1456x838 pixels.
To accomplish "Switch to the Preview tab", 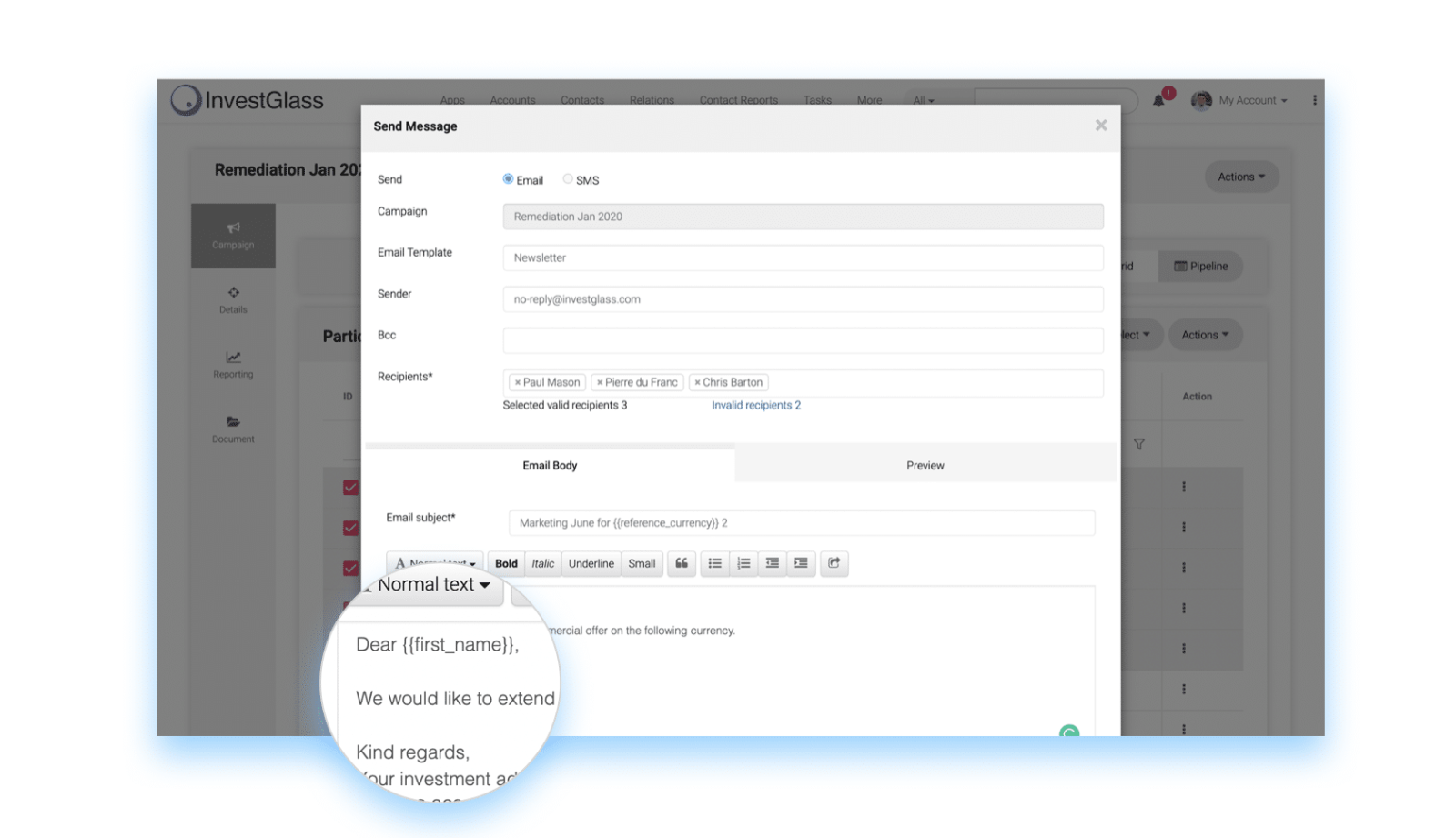I will click(925, 465).
